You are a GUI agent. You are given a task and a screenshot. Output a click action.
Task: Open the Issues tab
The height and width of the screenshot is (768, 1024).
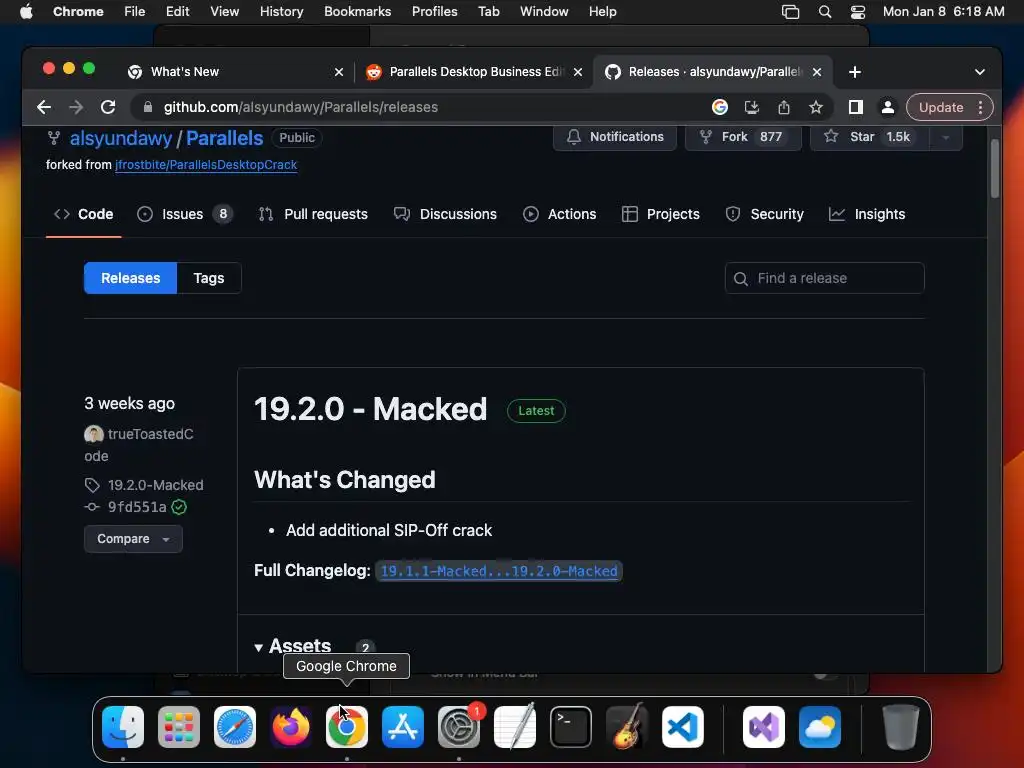(185, 214)
